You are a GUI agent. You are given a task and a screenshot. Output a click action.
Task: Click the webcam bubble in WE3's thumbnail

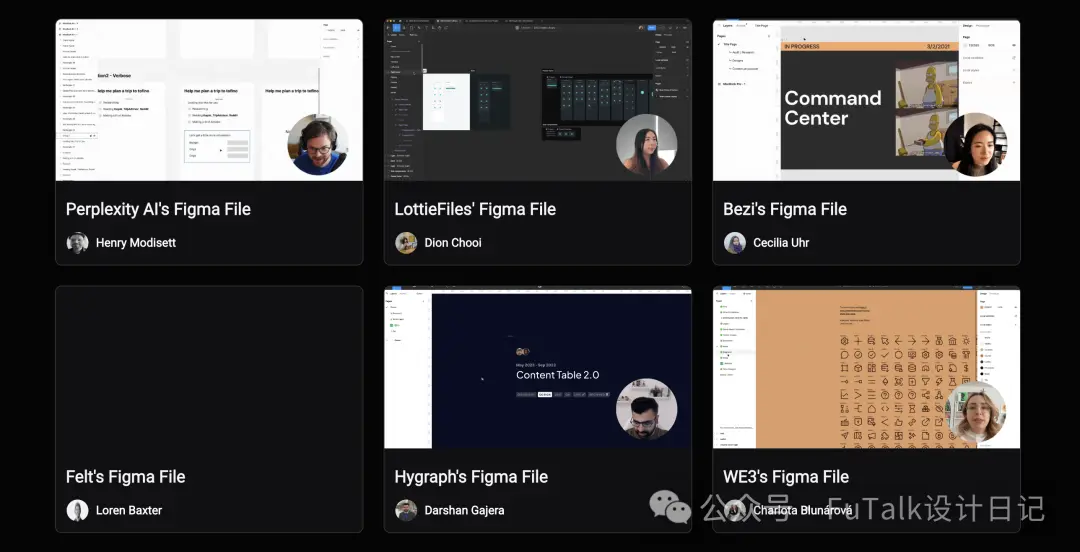click(x=976, y=411)
